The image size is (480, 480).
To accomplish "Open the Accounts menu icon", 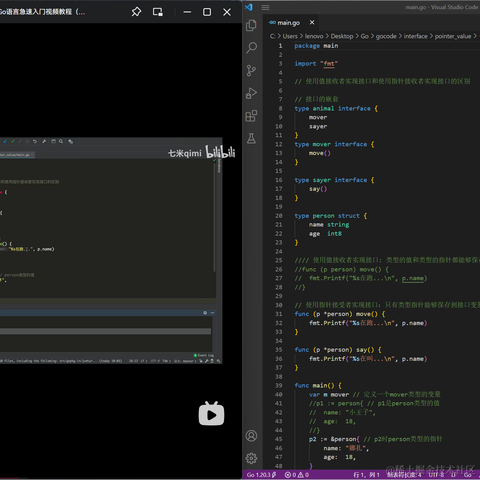I will 251,436.
